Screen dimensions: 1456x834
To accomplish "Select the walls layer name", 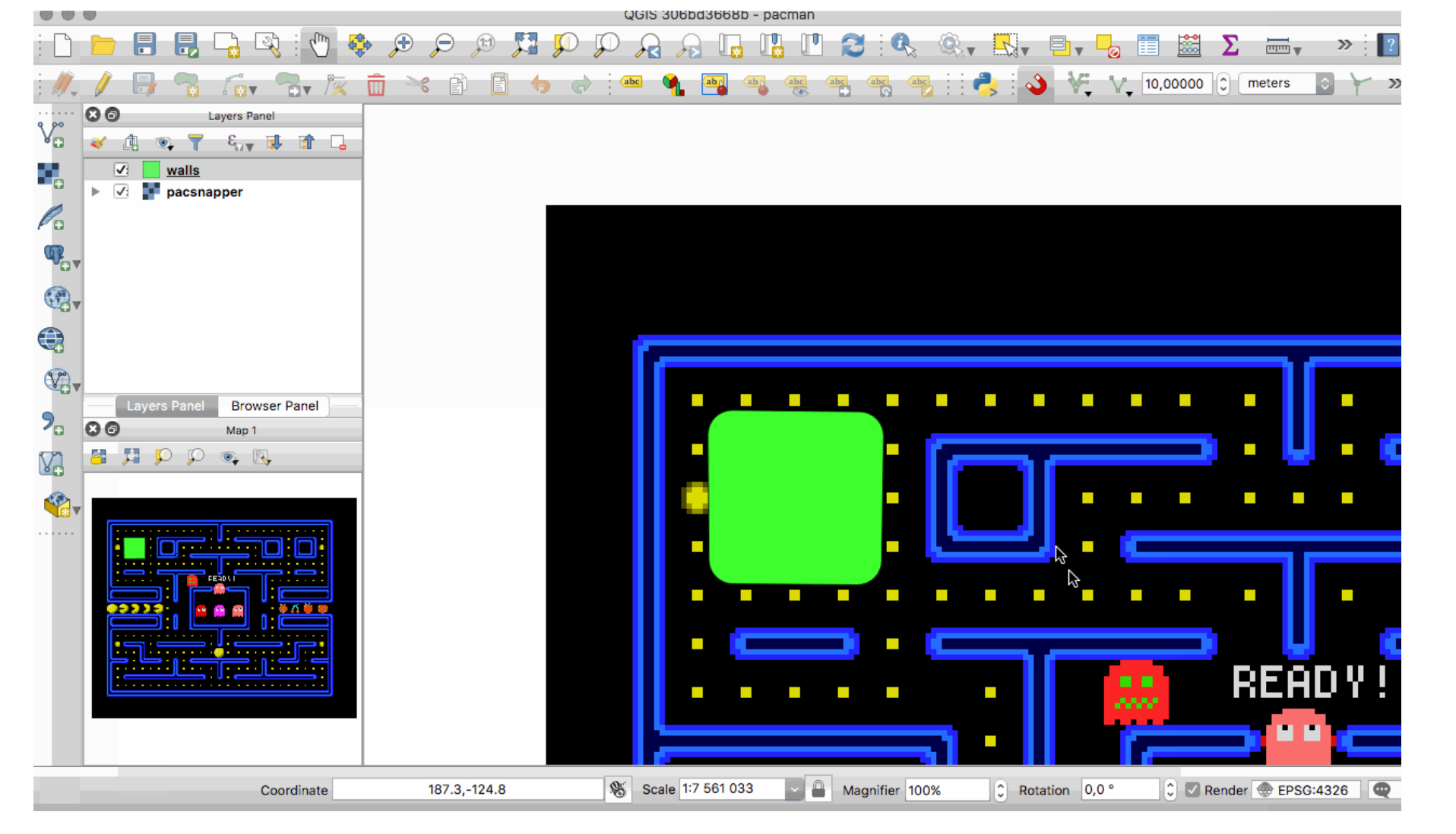I will pyautogui.click(x=183, y=170).
